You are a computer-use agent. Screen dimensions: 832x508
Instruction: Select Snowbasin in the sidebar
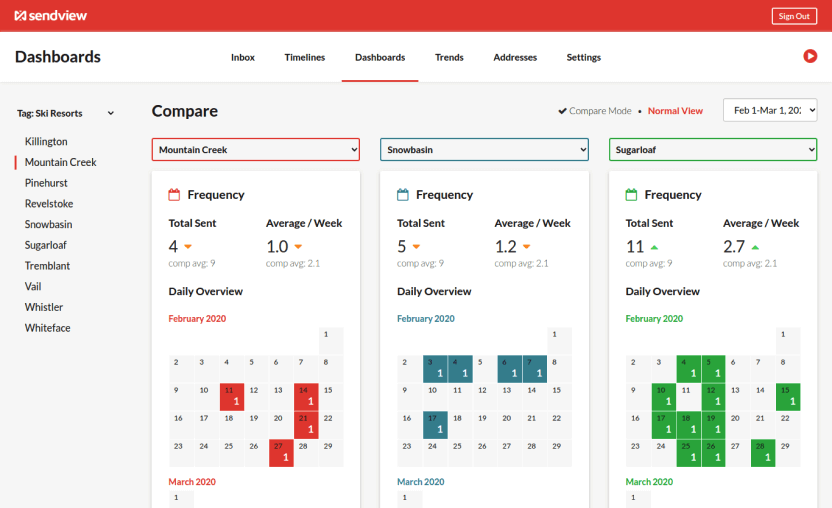pyautogui.click(x=48, y=225)
